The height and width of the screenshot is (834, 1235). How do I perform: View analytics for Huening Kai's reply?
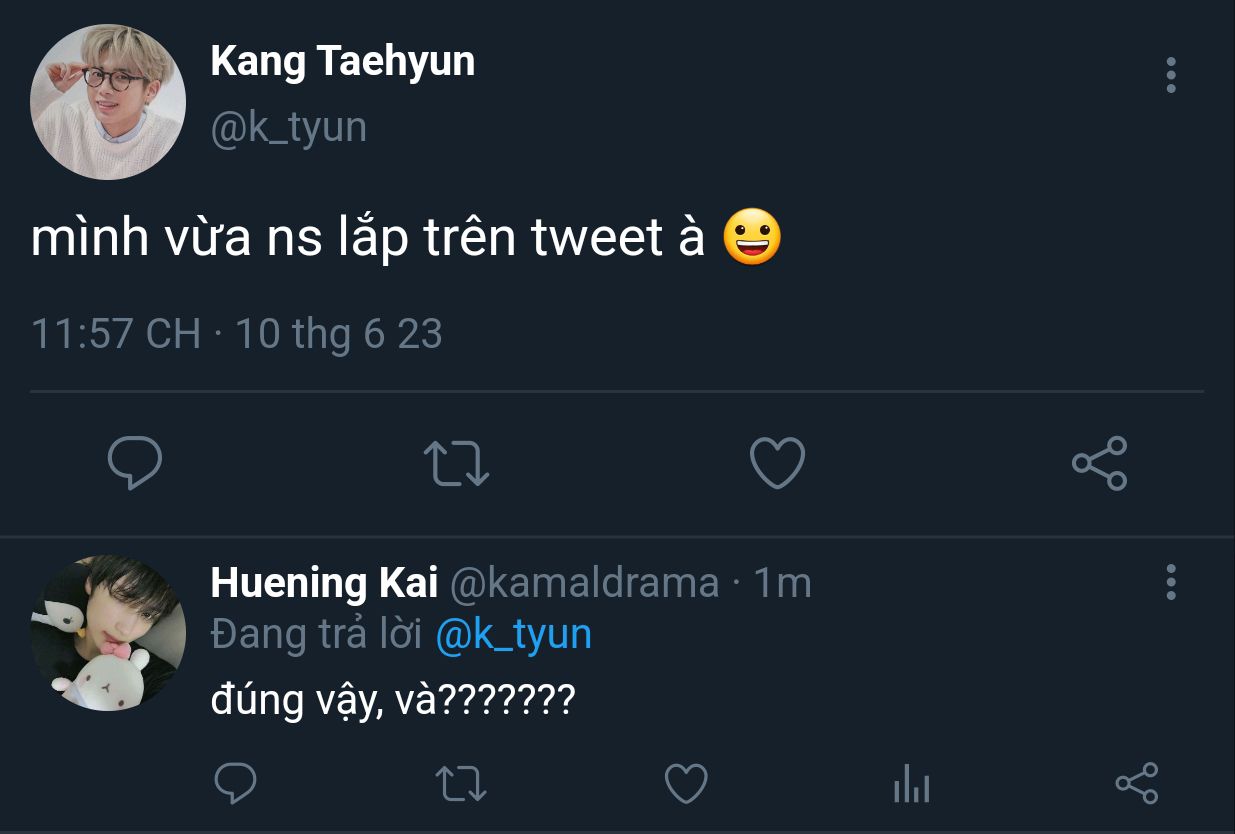[x=911, y=783]
